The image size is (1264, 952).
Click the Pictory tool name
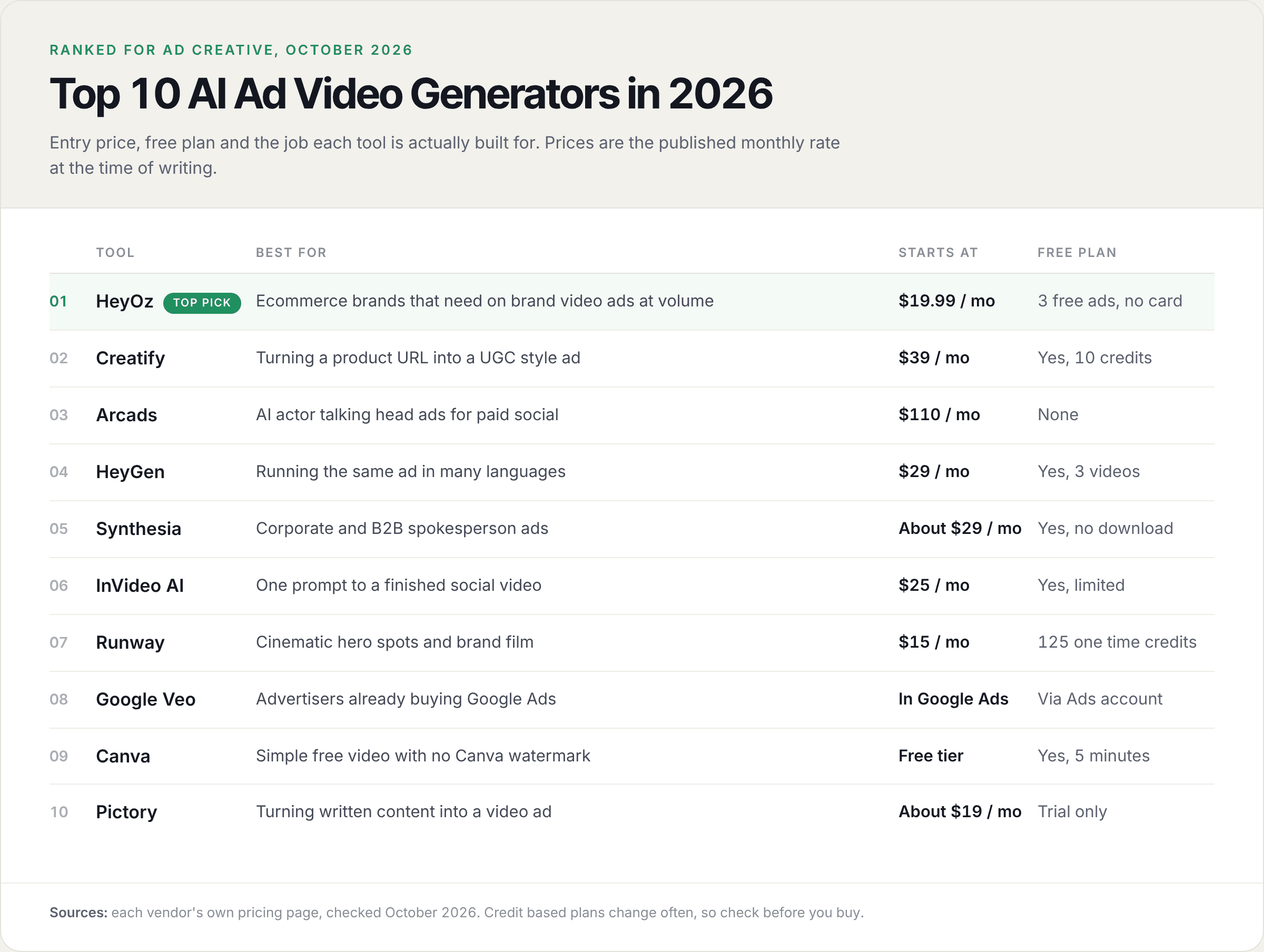point(126,812)
